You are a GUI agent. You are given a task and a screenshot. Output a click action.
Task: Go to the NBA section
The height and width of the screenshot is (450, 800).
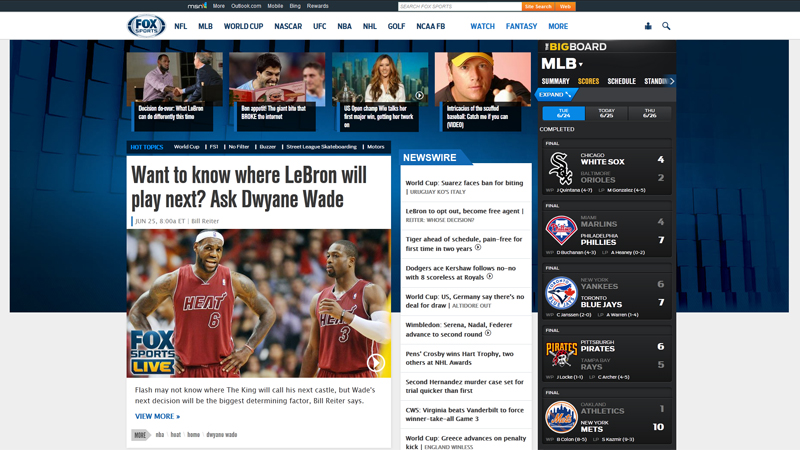344,26
